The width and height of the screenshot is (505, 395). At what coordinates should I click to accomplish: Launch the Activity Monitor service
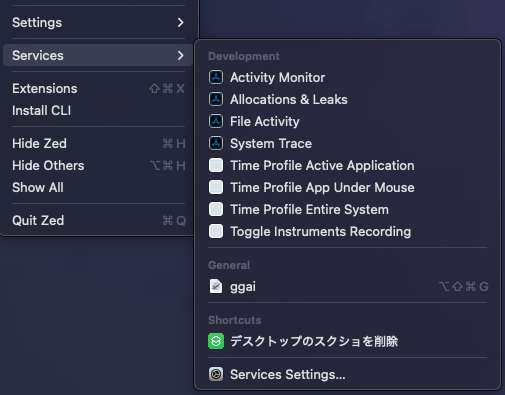coord(348,77)
